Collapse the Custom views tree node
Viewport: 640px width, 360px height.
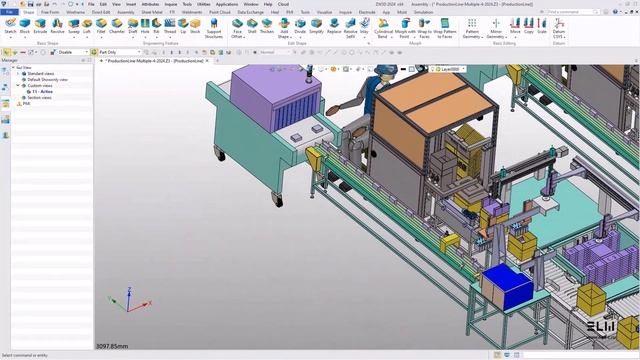point(18,86)
